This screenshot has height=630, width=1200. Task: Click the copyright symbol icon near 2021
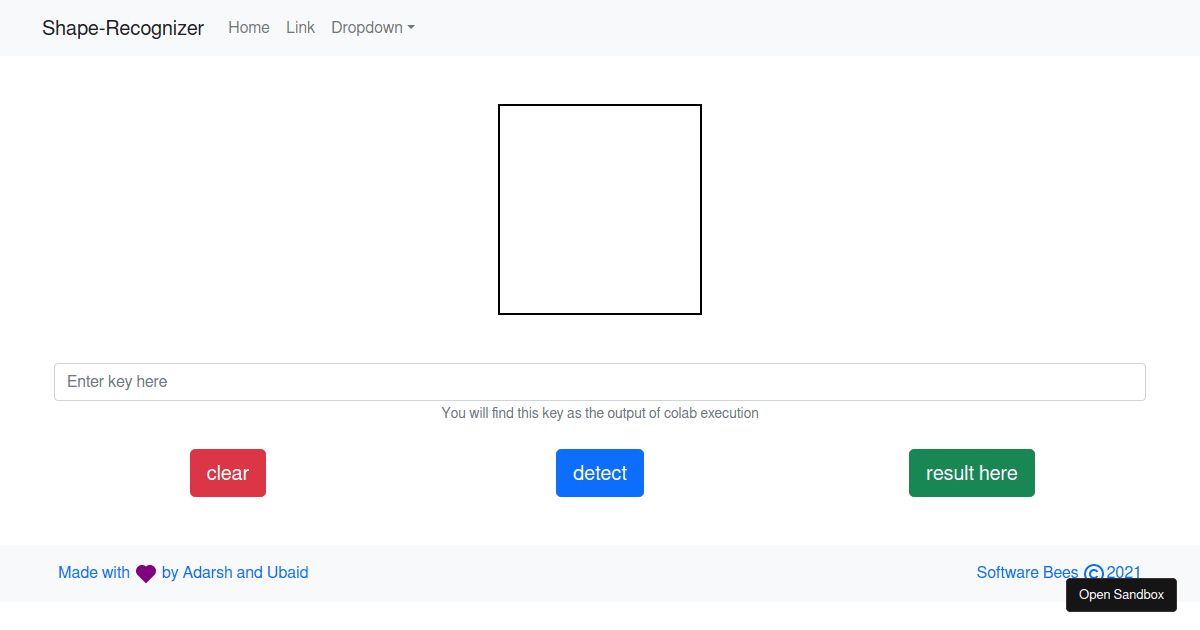tap(1093, 573)
